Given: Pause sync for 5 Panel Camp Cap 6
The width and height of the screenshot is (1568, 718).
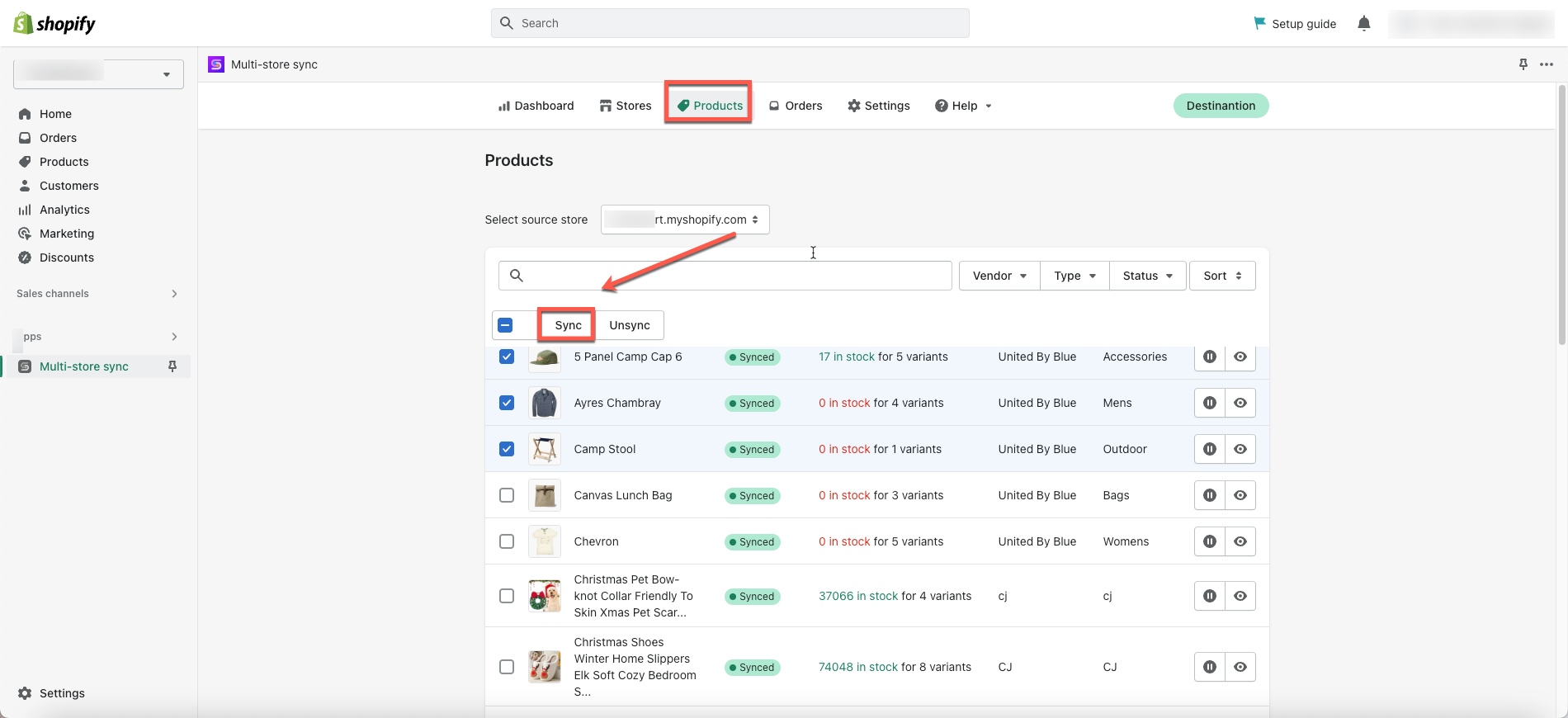Looking at the screenshot, I should click(1210, 357).
